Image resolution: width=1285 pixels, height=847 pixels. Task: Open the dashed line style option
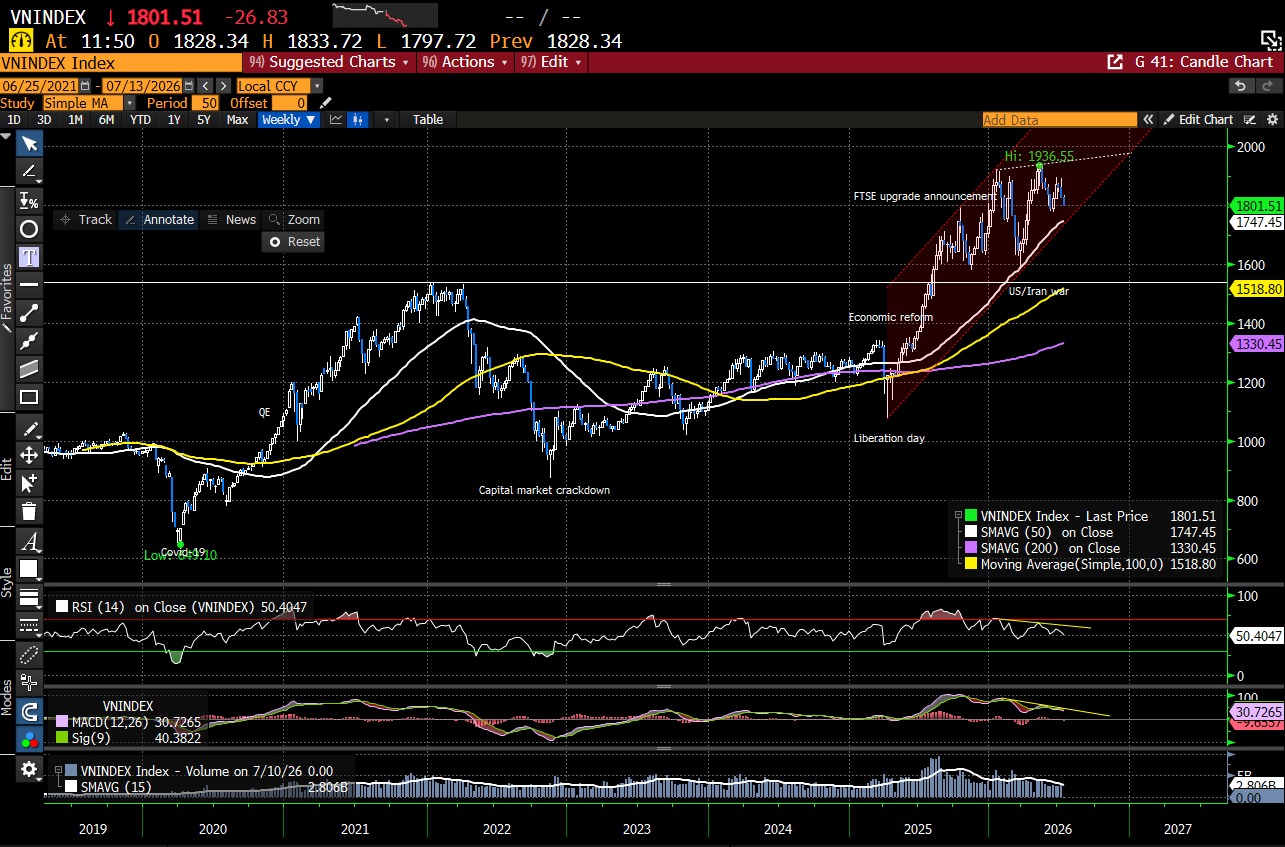click(29, 627)
